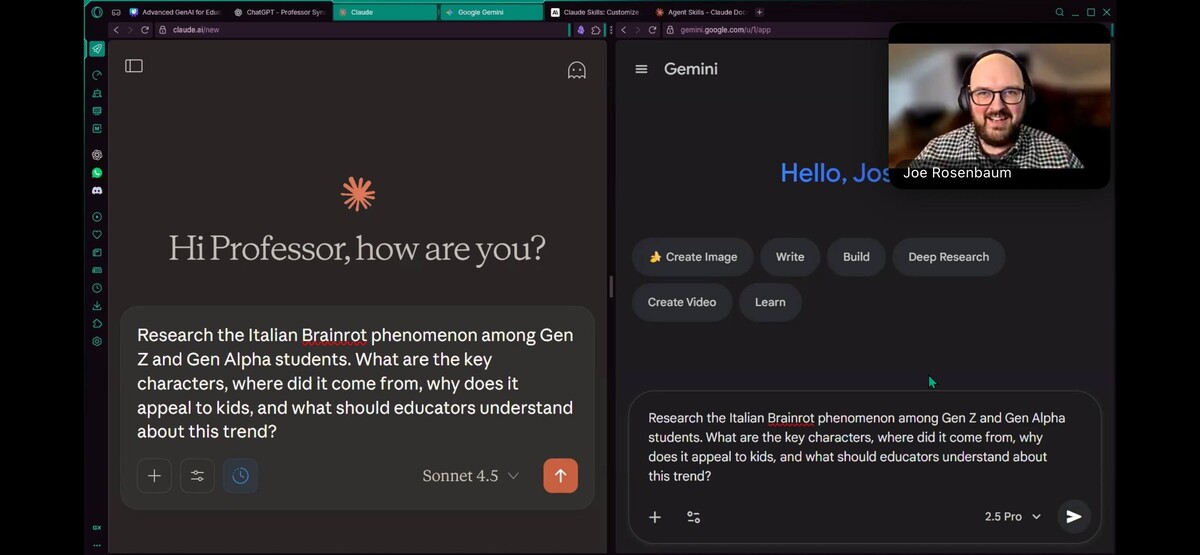The image size is (1200, 555).
Task: Toggle Claude's extended thinking clock button
Action: [240, 476]
